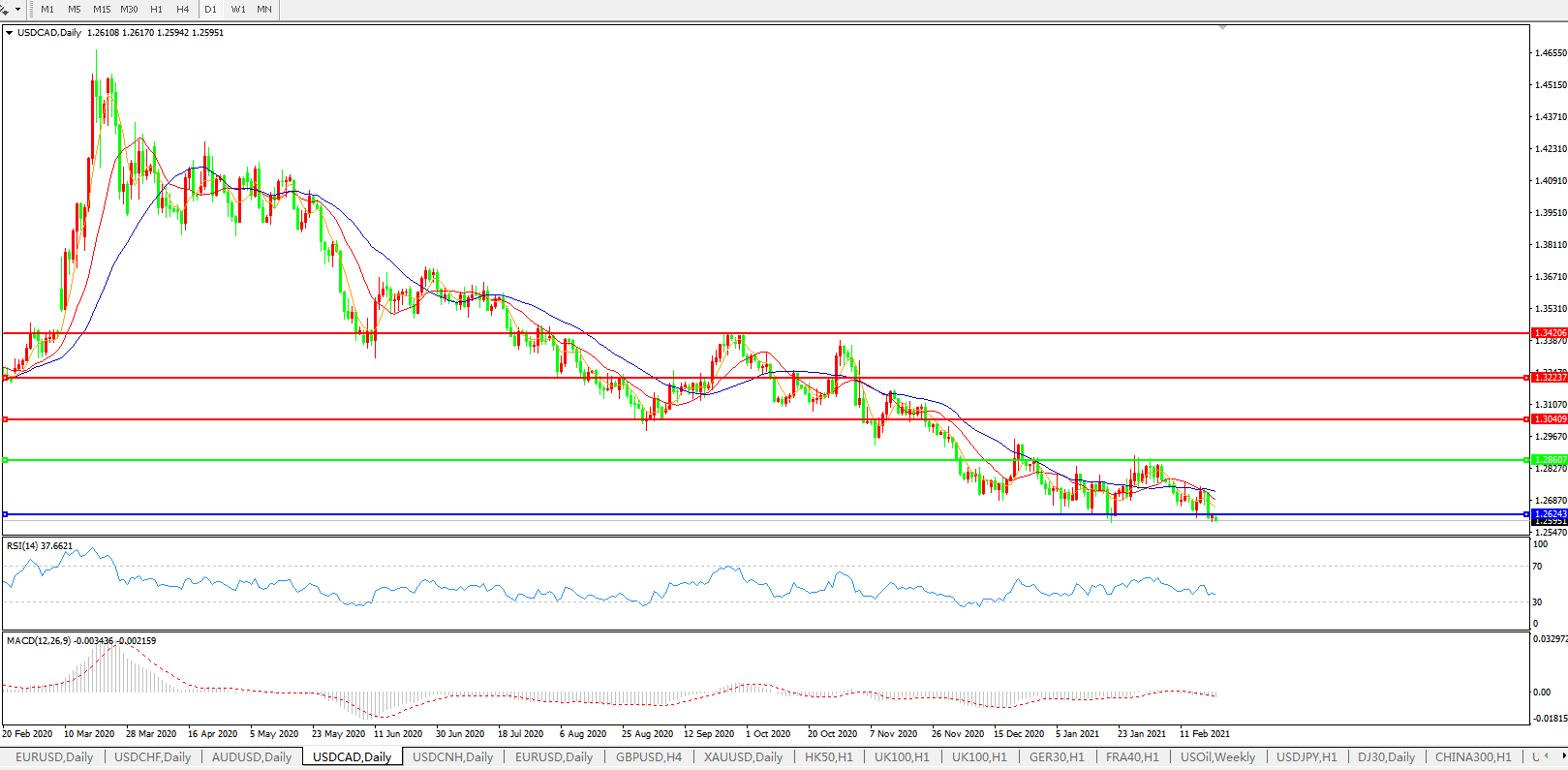
Task: Toggle the W1 weekly timeframe
Action: pyautogui.click(x=238, y=10)
